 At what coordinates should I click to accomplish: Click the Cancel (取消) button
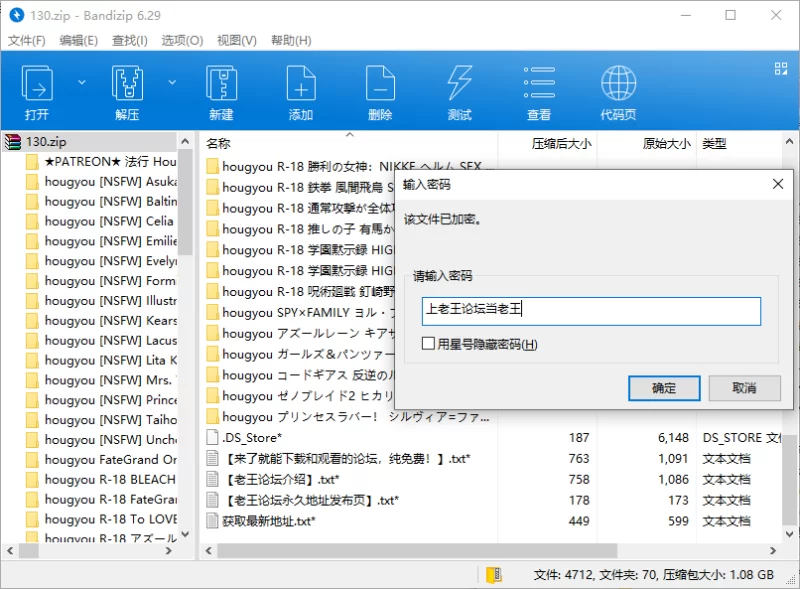pyautogui.click(x=744, y=388)
